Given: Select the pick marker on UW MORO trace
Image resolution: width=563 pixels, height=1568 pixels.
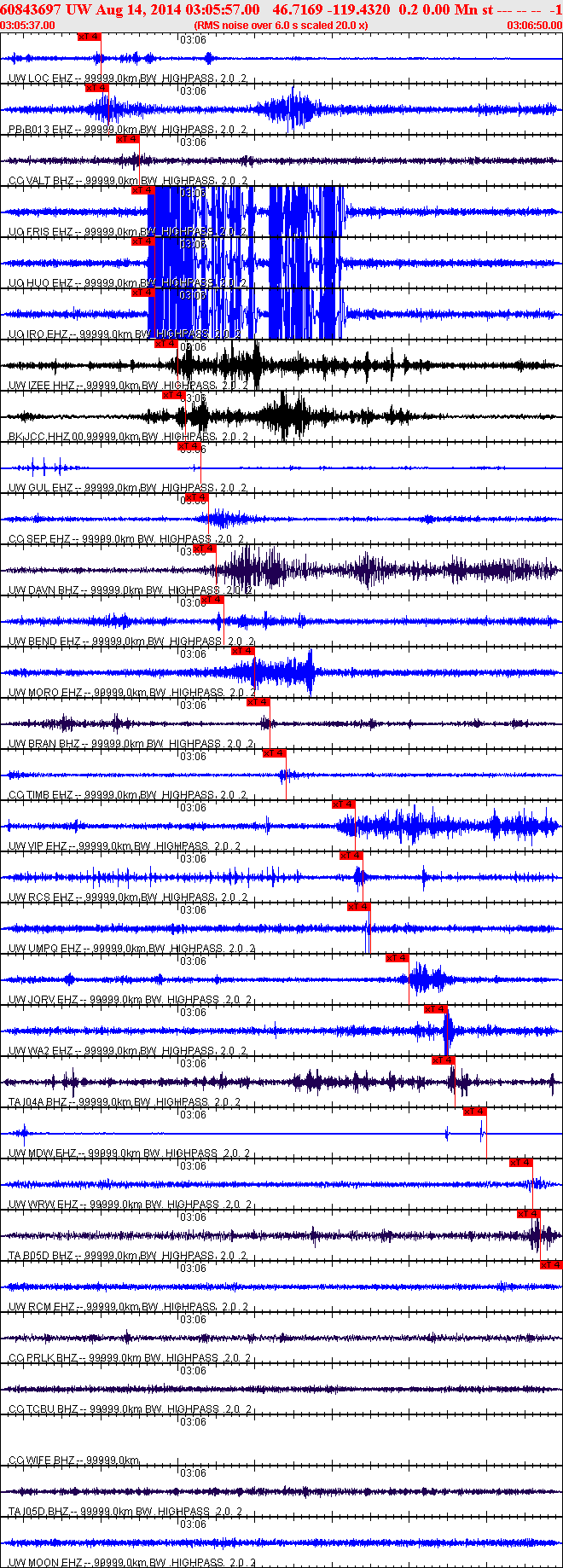Looking at the screenshot, I should 242,651.
